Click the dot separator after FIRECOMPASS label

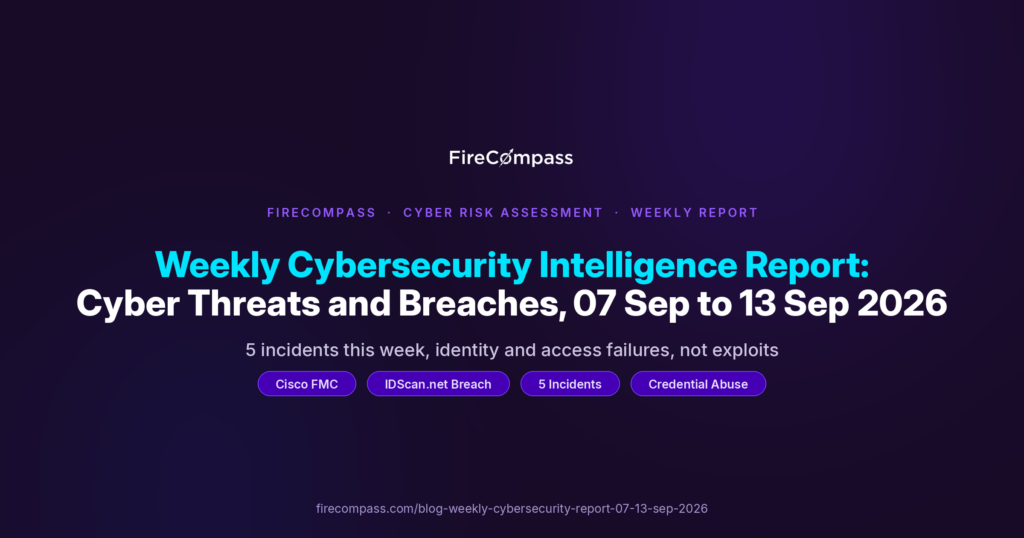coord(389,213)
